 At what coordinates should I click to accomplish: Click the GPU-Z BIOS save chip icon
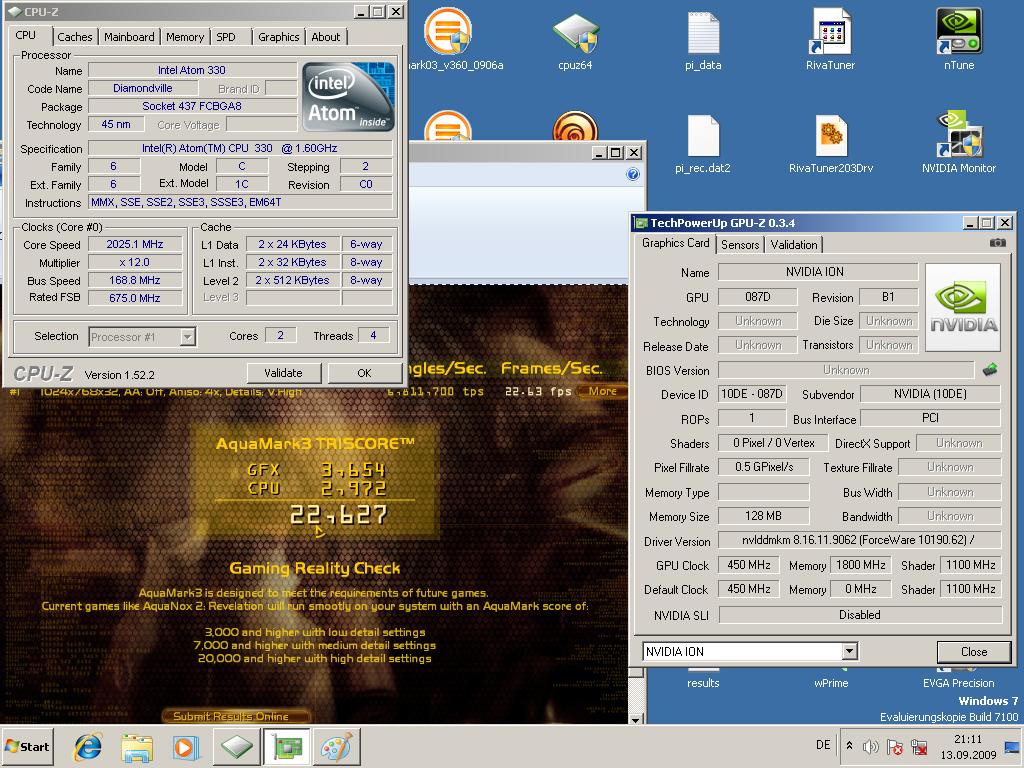(990, 370)
